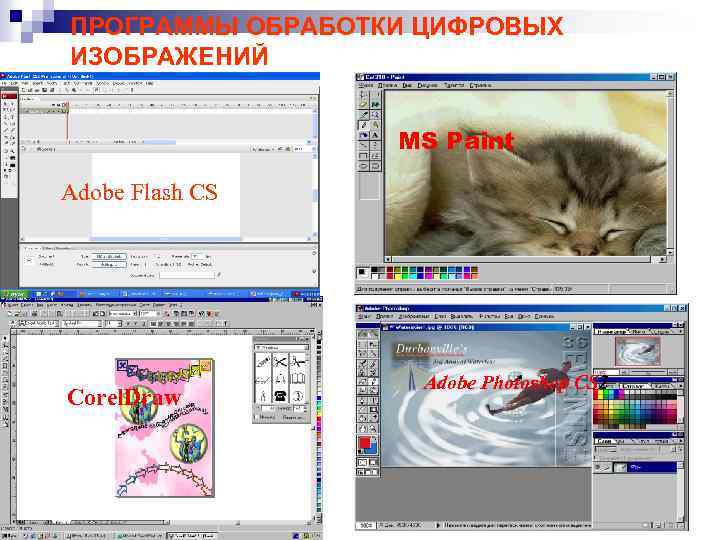Image resolution: width=720 pixels, height=540 pixels.
Task: Open the 'Правка' menu in Paint
Action: coord(388,85)
